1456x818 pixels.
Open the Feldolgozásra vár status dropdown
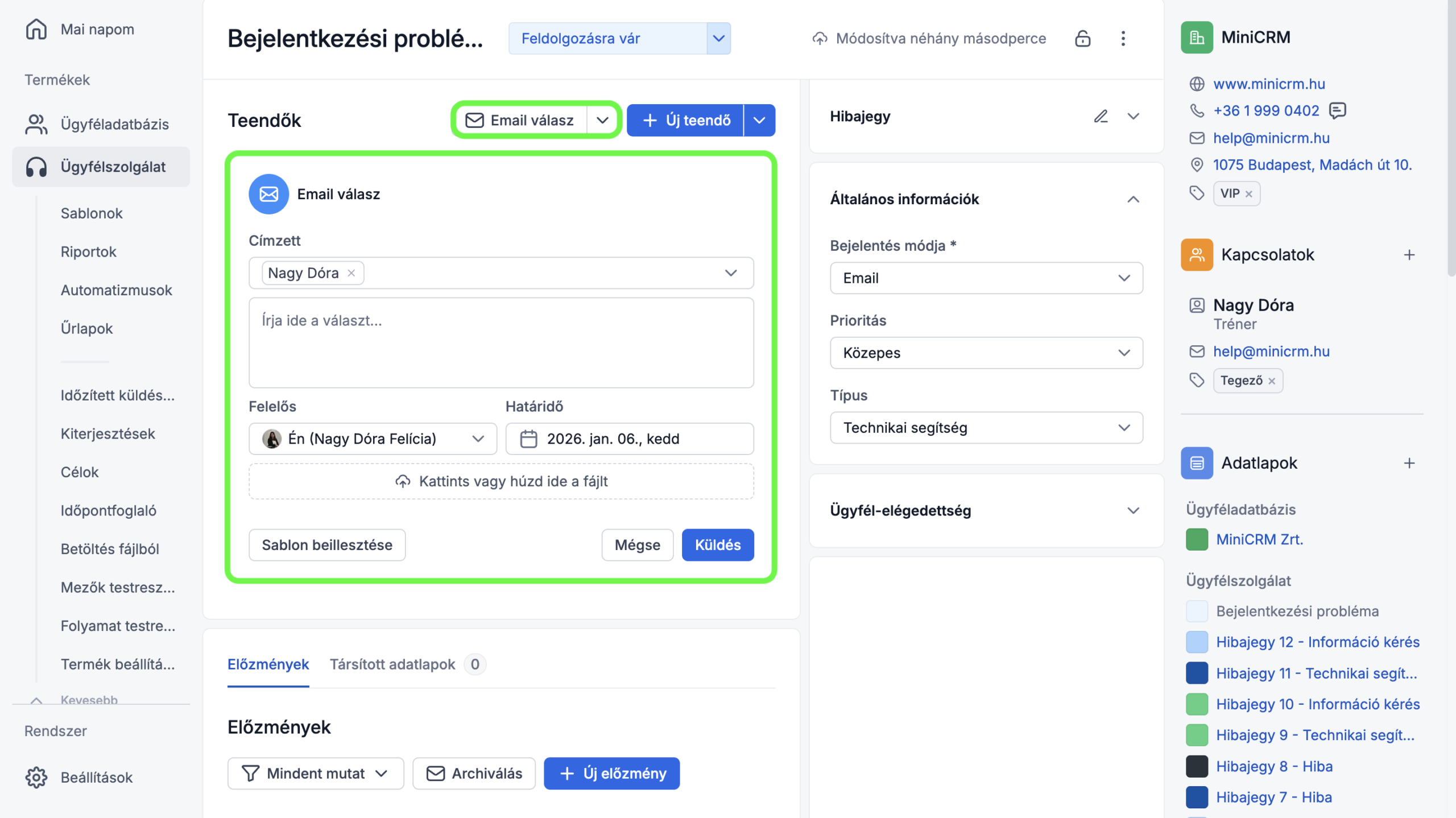(718, 38)
